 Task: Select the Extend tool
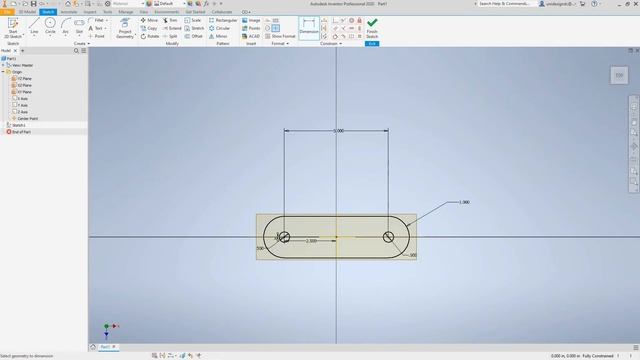click(x=172, y=28)
